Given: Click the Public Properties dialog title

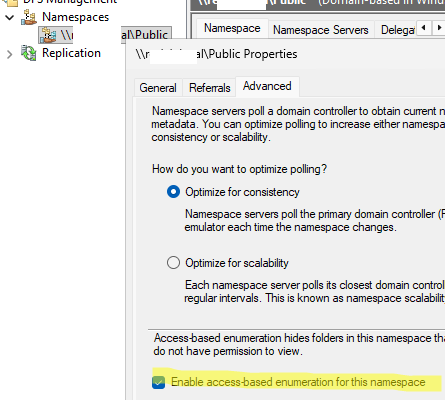Looking at the screenshot, I should coord(216,54).
